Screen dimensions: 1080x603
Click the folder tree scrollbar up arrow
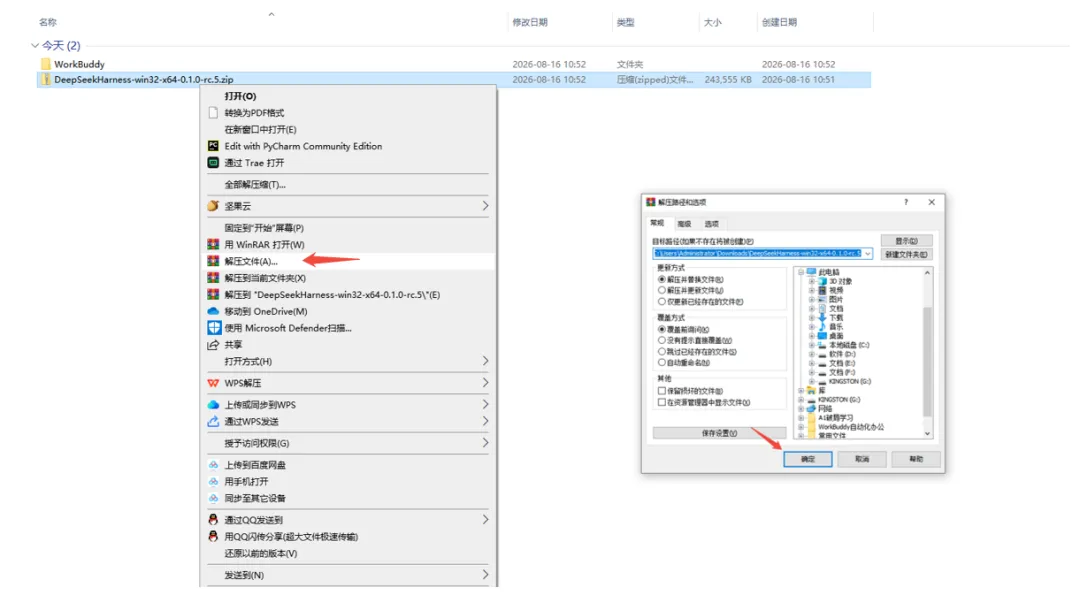click(927, 273)
